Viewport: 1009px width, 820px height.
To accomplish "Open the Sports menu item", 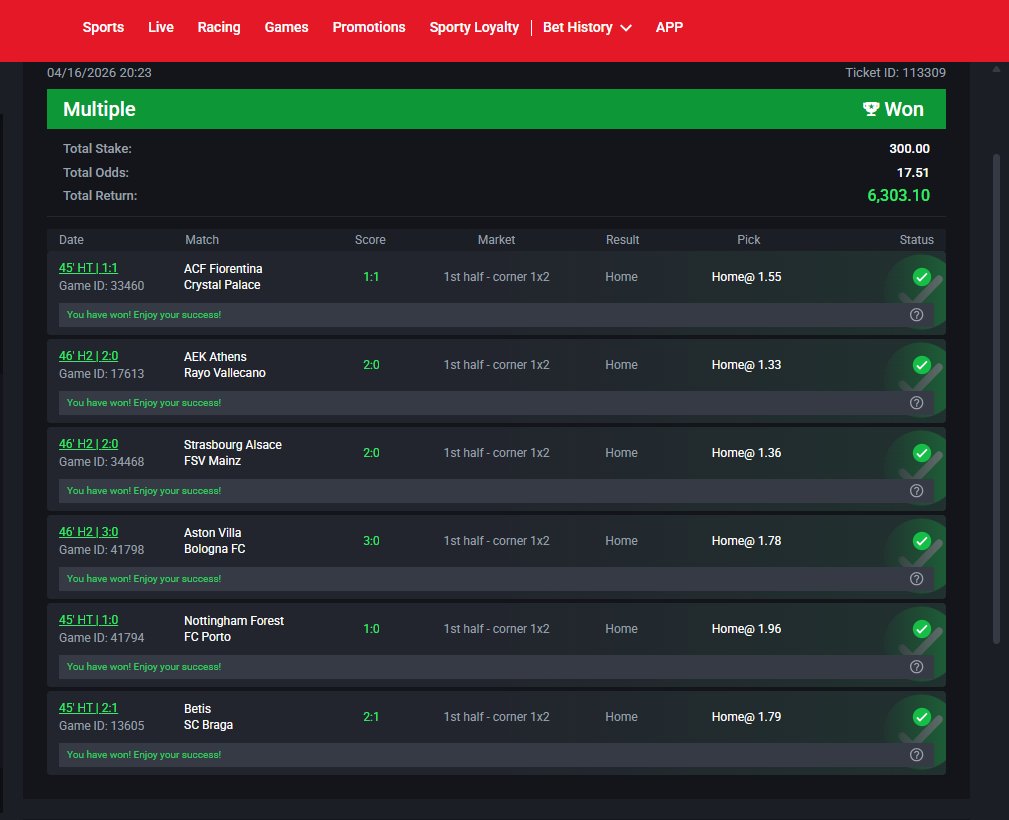I will click(x=103, y=27).
